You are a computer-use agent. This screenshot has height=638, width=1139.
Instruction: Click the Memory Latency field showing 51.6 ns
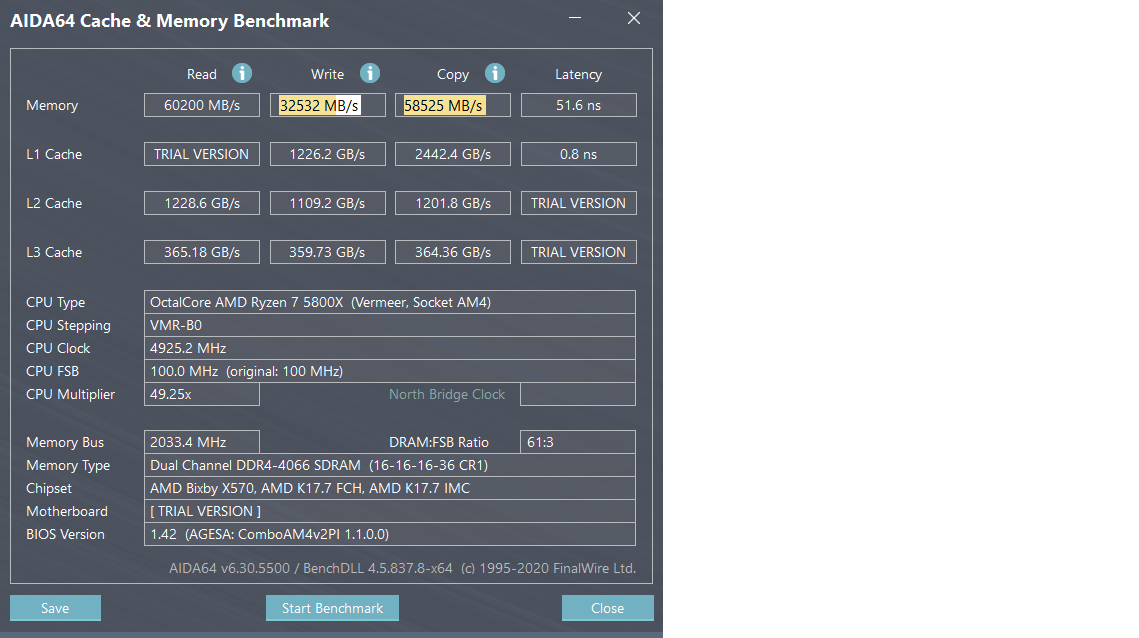pyautogui.click(x=578, y=104)
